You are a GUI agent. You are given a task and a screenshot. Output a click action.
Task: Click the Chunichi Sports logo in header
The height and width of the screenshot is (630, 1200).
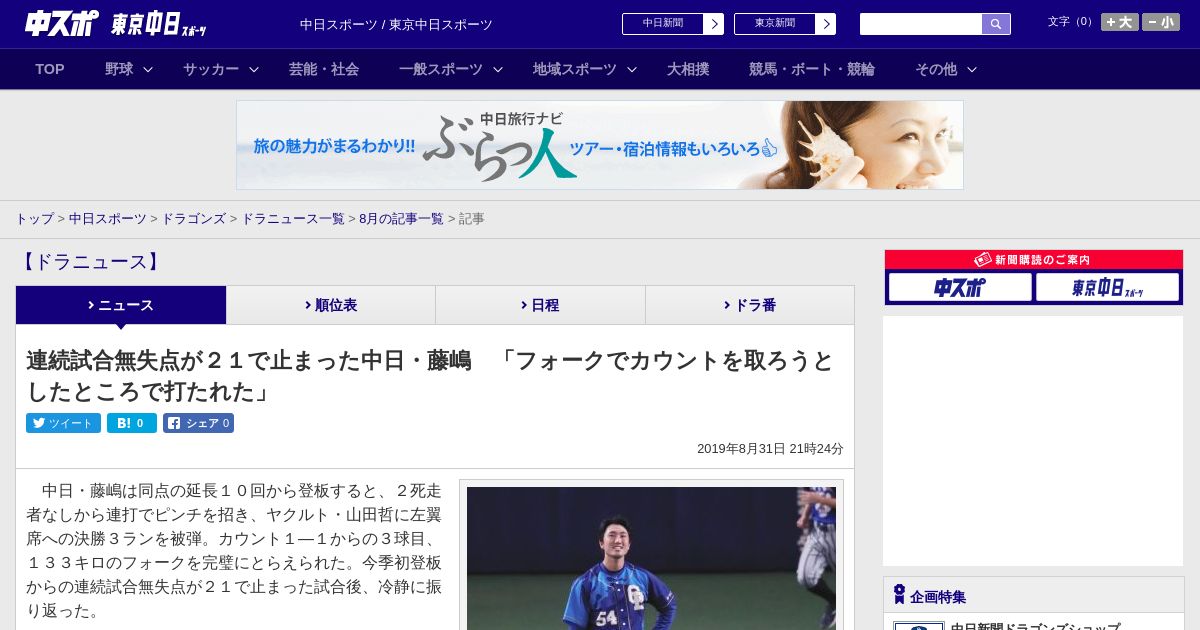(x=61, y=23)
